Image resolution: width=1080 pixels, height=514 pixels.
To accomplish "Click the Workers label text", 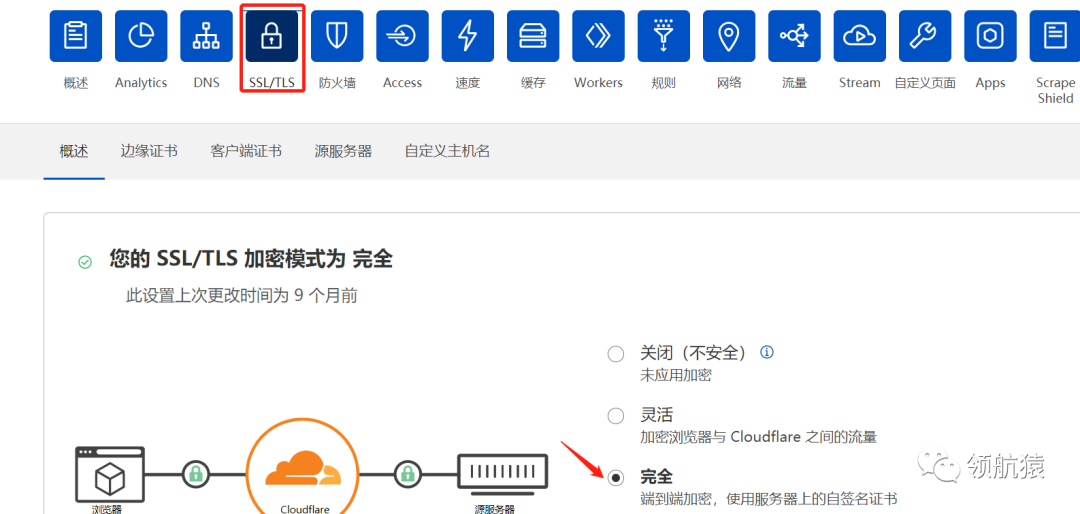I will click(x=599, y=83).
